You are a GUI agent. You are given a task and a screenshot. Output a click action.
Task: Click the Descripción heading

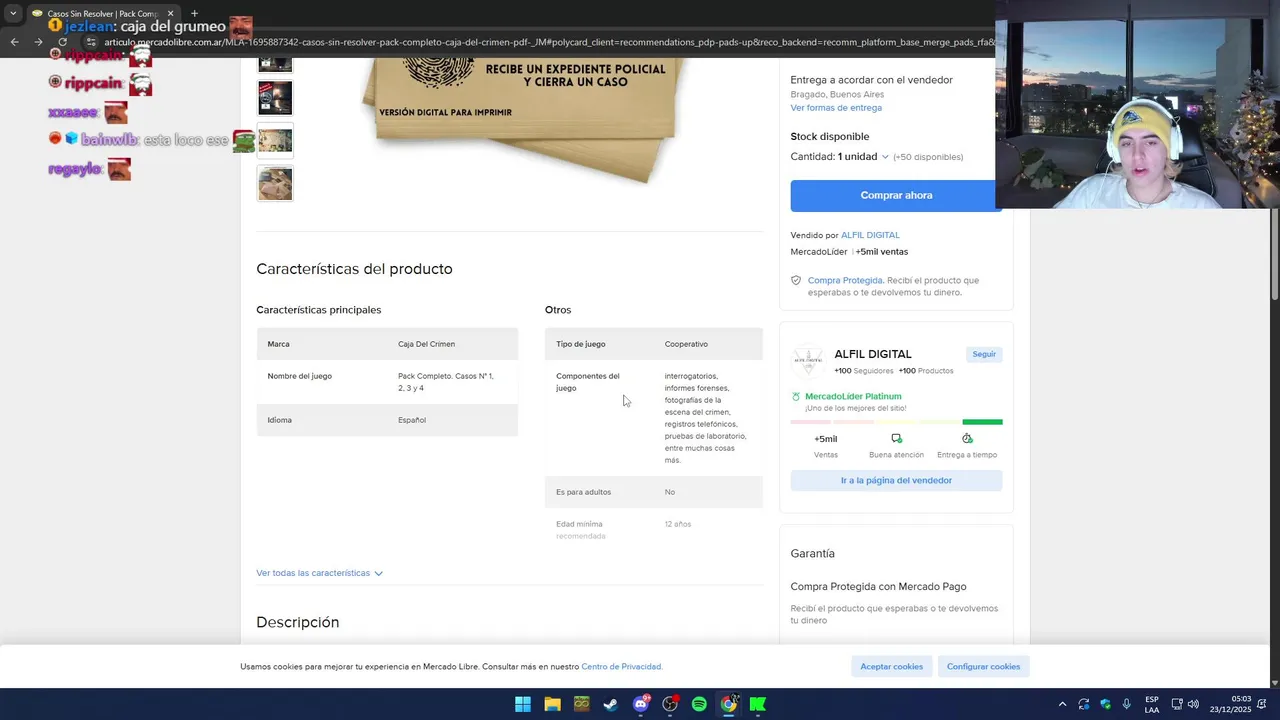[297, 622]
